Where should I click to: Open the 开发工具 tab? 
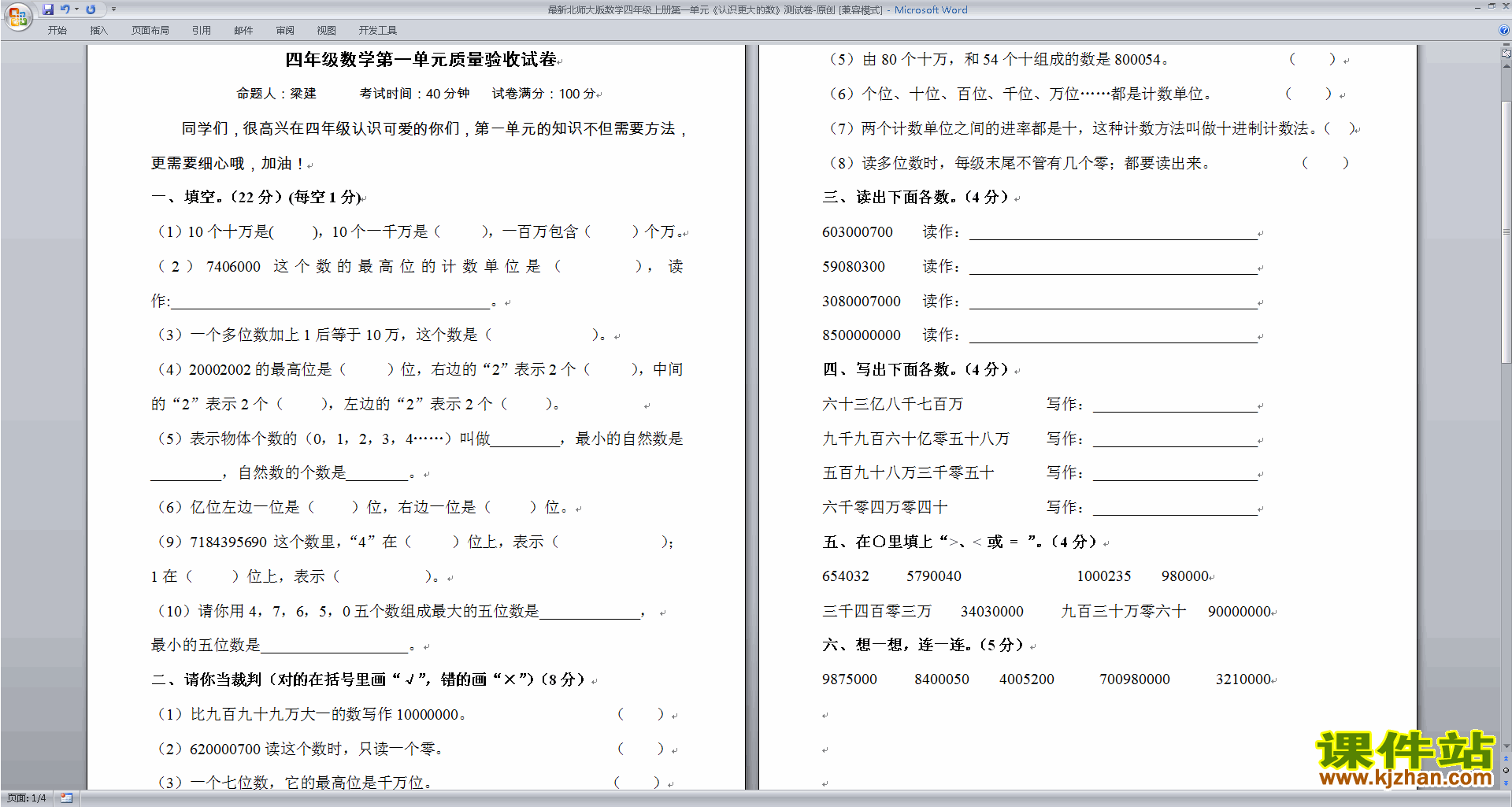point(378,31)
